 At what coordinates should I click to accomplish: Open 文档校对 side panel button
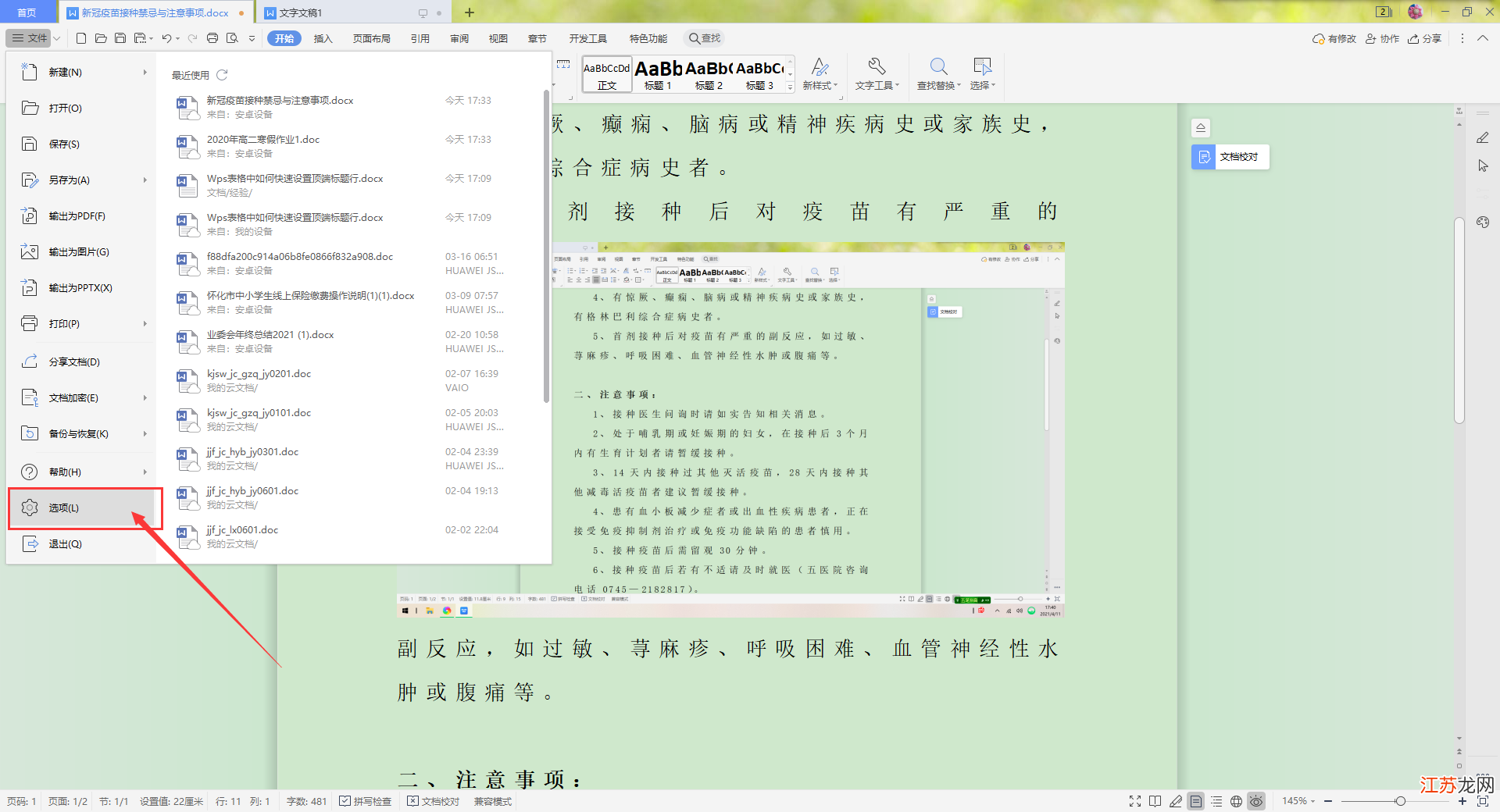[x=1230, y=157]
